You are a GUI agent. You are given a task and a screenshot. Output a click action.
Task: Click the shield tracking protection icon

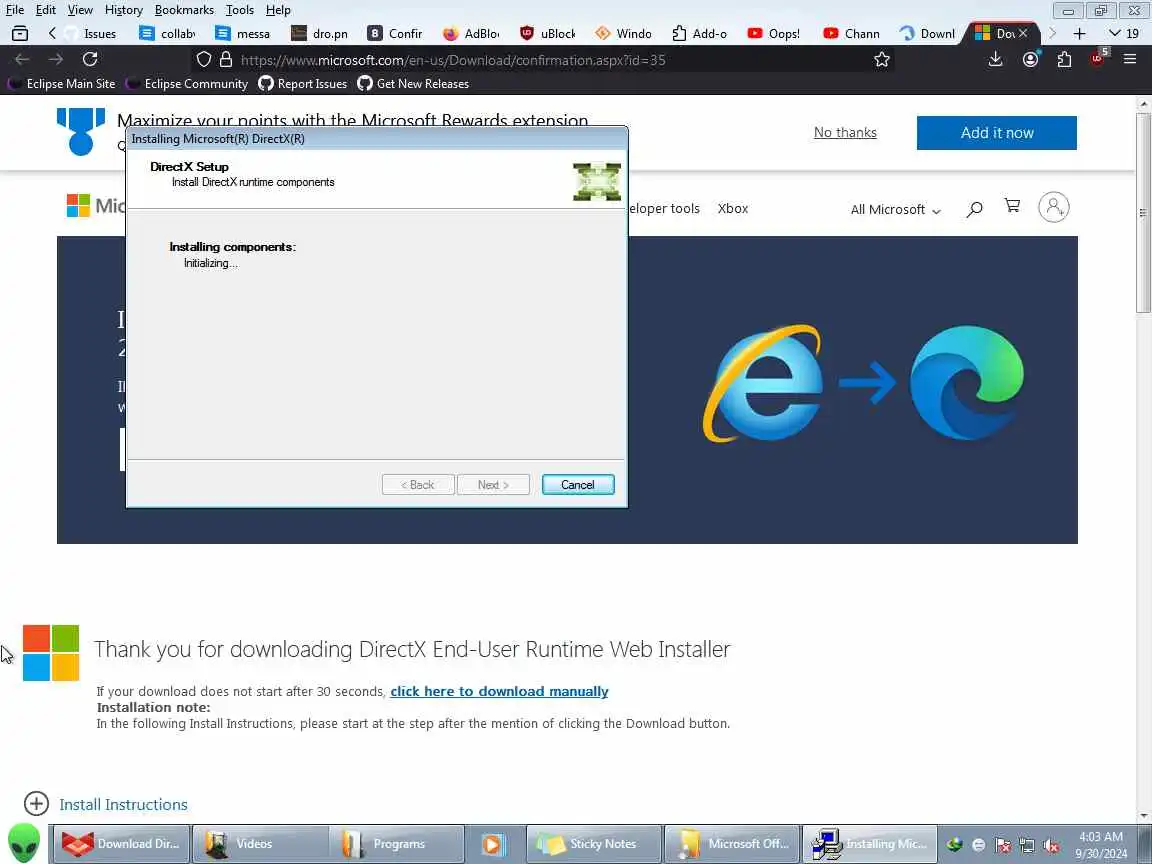click(204, 60)
